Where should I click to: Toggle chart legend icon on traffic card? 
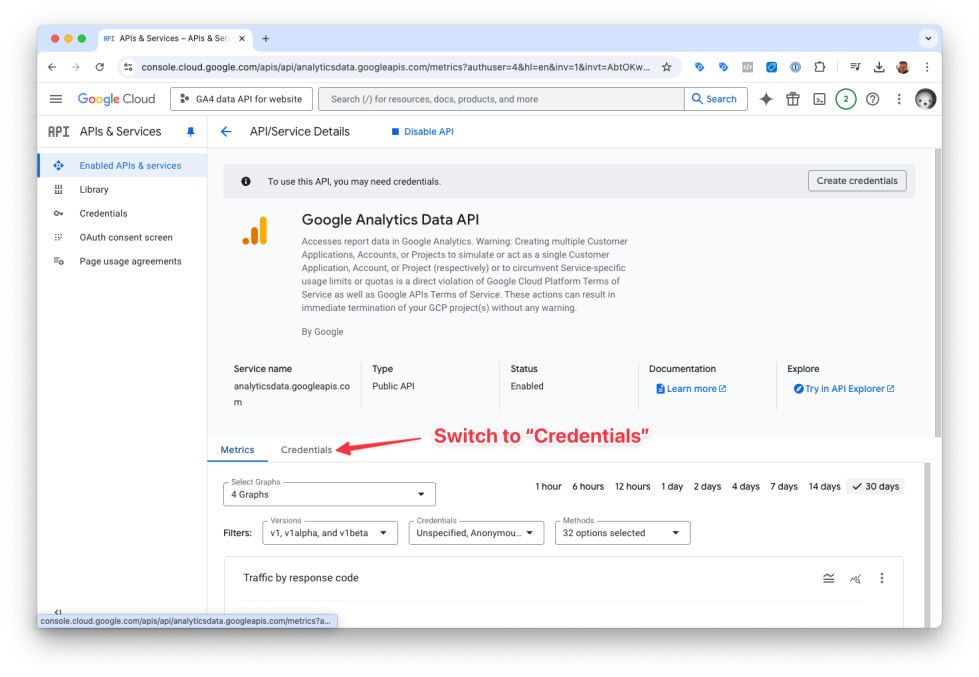(829, 578)
